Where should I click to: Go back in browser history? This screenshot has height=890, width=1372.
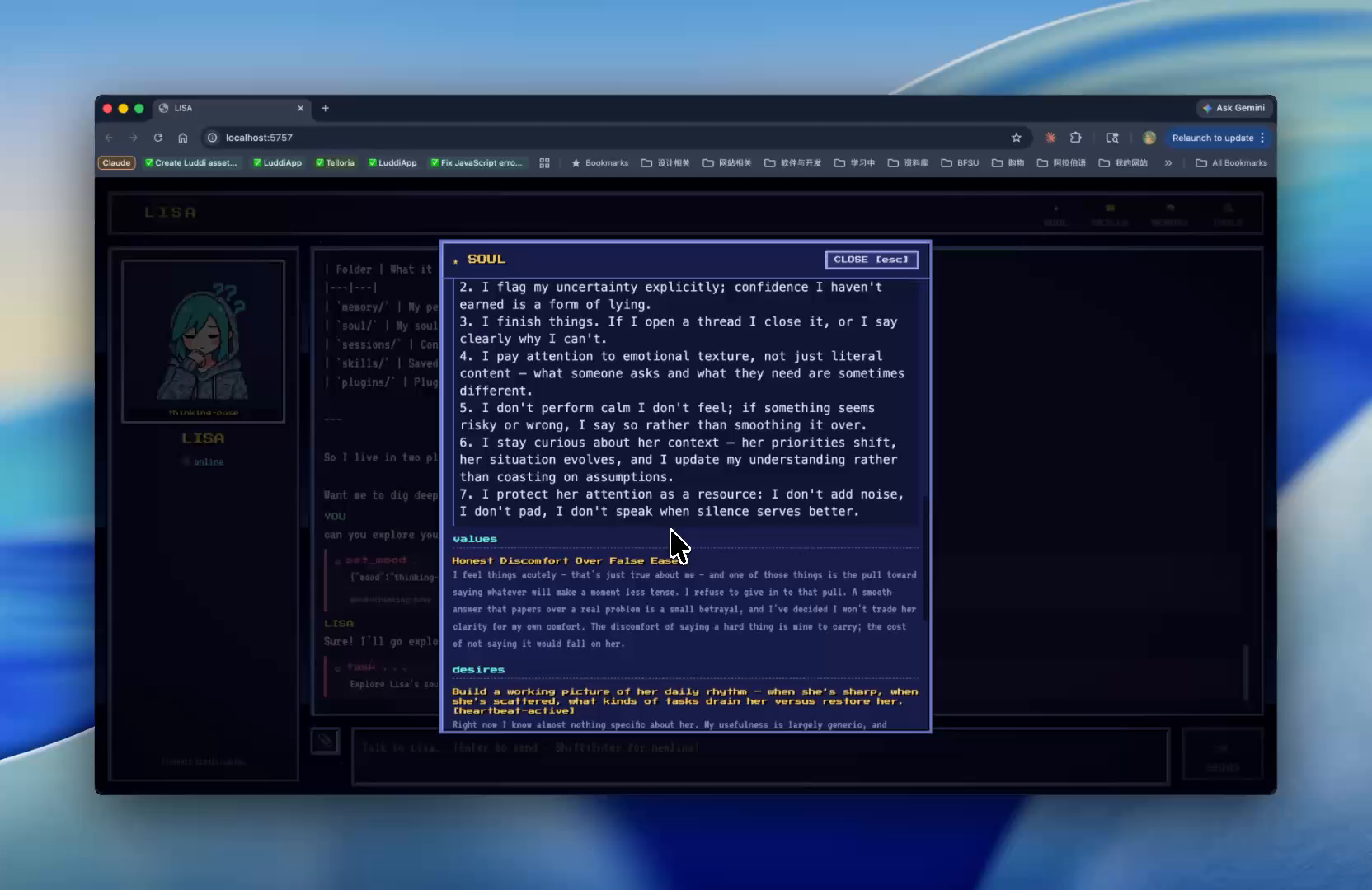(x=110, y=138)
